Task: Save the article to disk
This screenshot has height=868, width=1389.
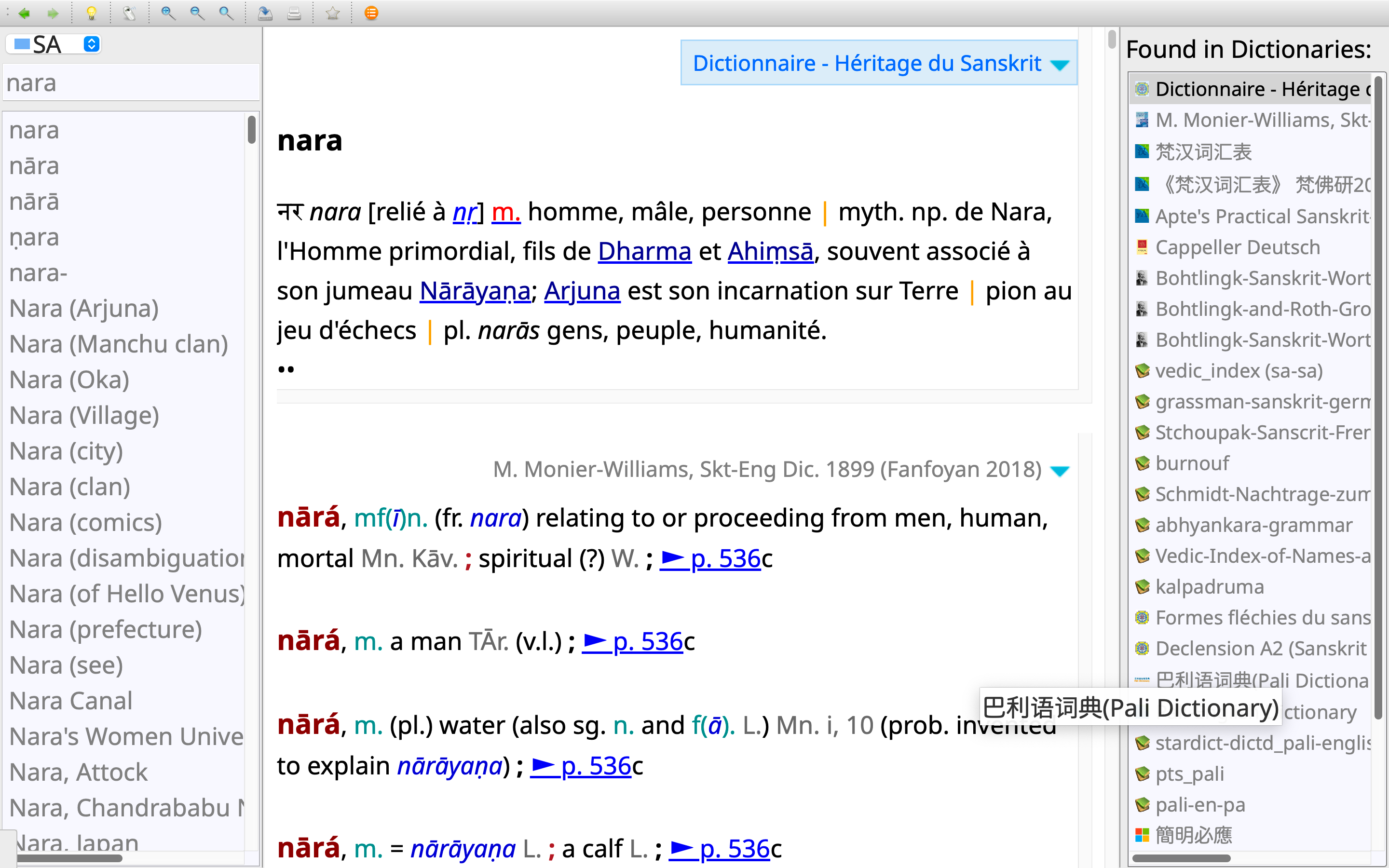Action: click(265, 13)
